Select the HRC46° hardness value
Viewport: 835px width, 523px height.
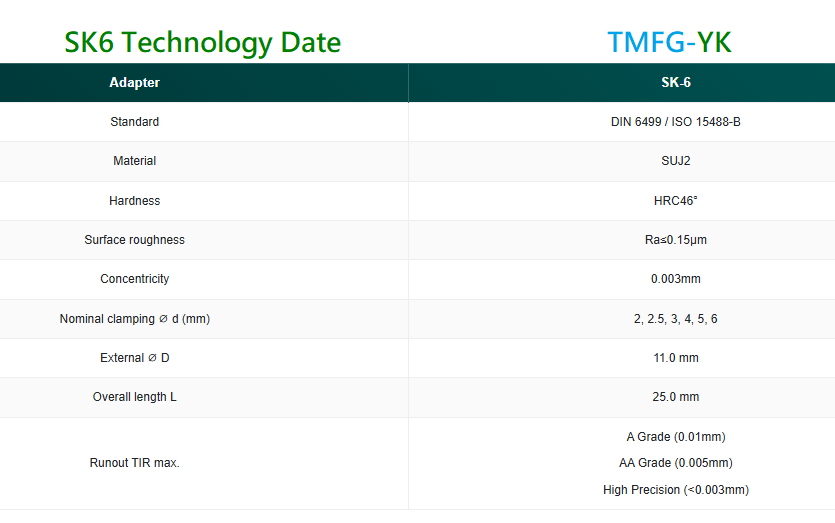coord(675,201)
